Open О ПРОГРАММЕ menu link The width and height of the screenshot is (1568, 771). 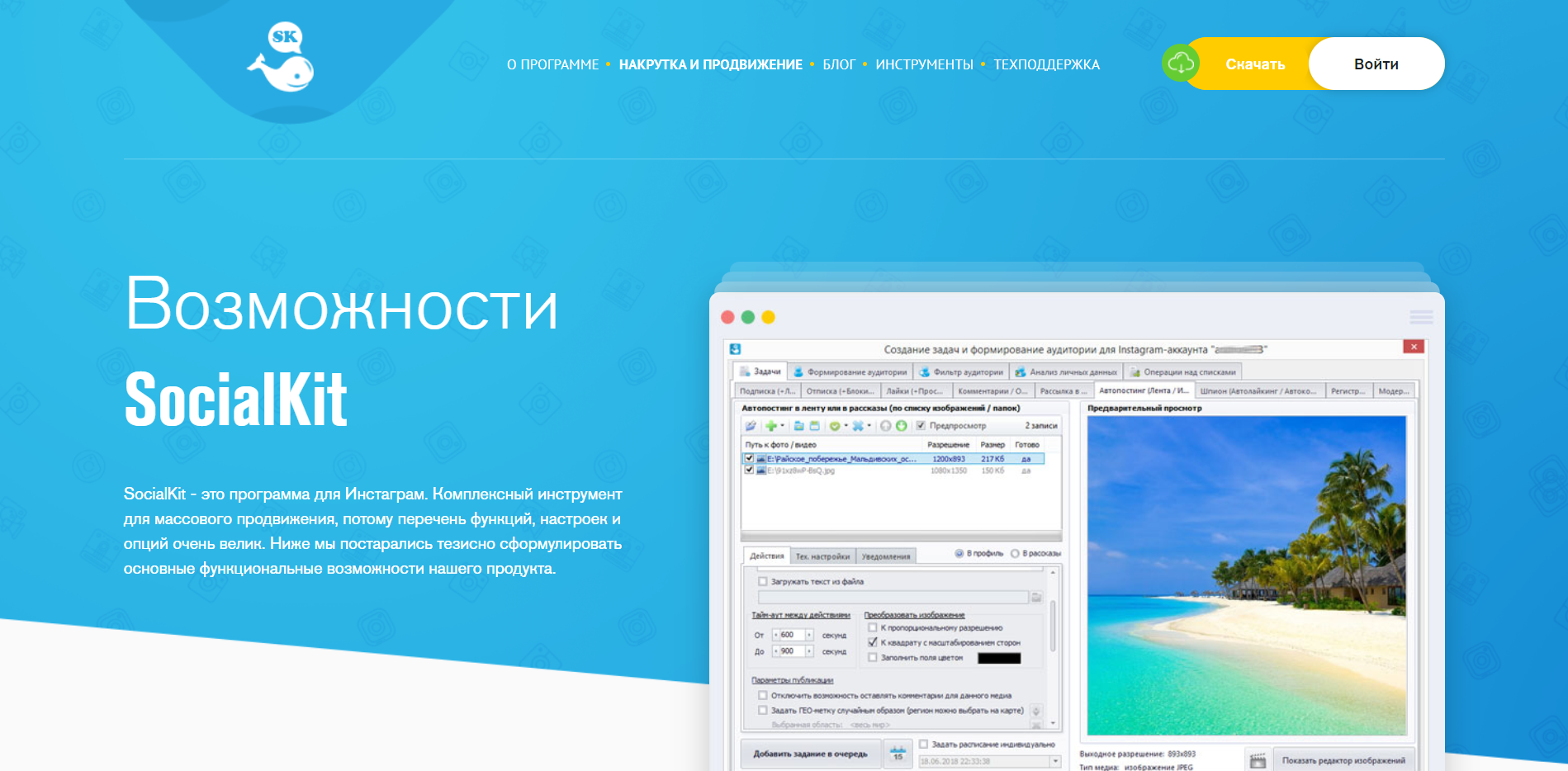[552, 64]
